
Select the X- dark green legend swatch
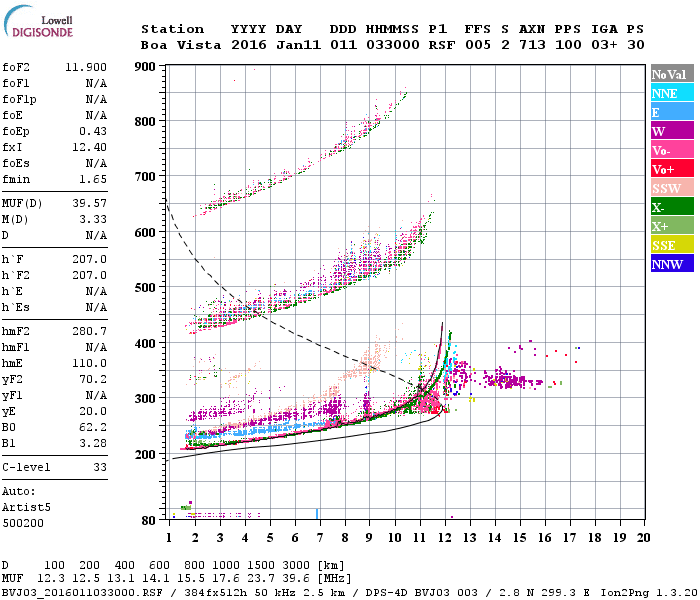672,207
